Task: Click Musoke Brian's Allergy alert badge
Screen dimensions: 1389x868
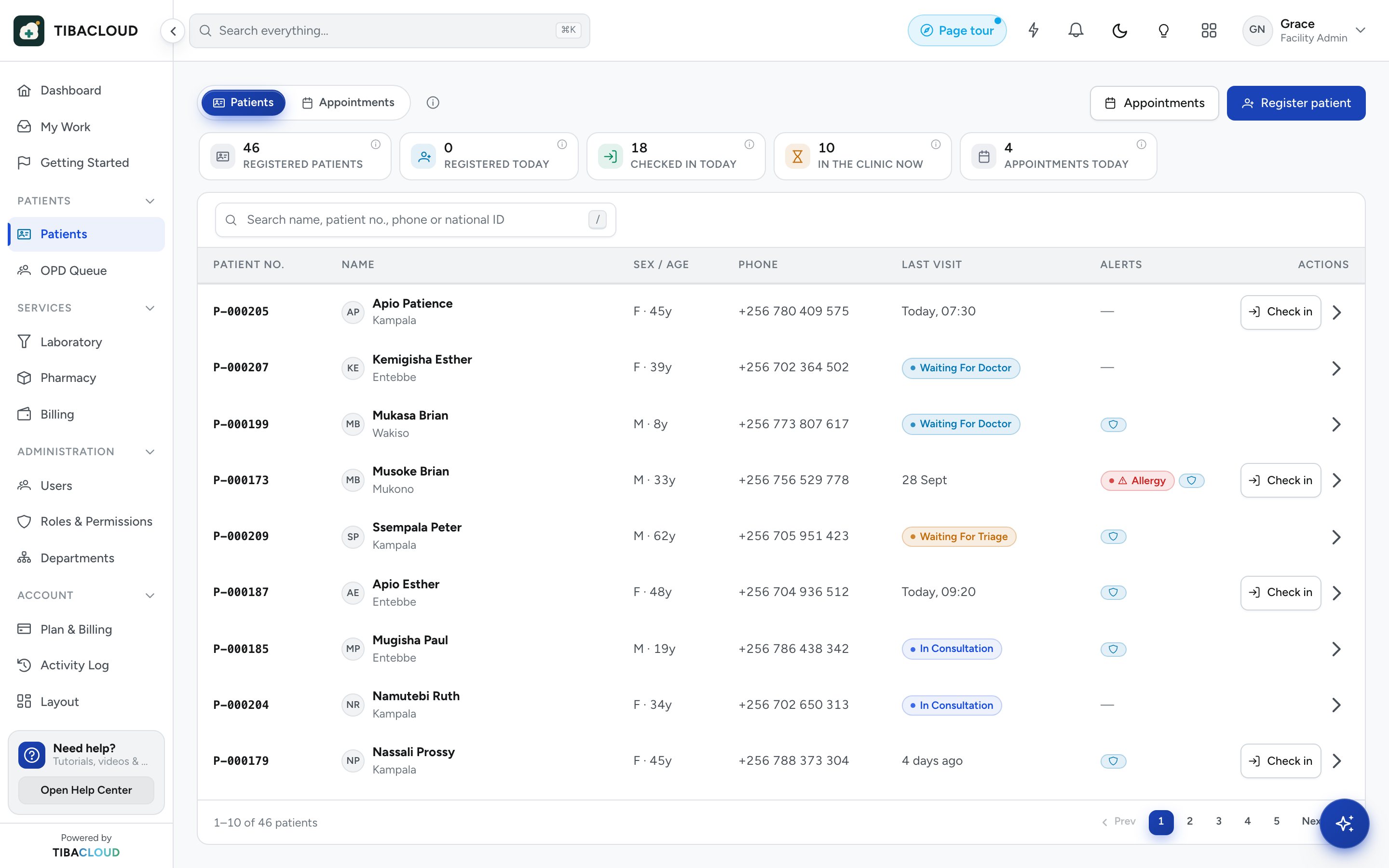Action: (1137, 480)
